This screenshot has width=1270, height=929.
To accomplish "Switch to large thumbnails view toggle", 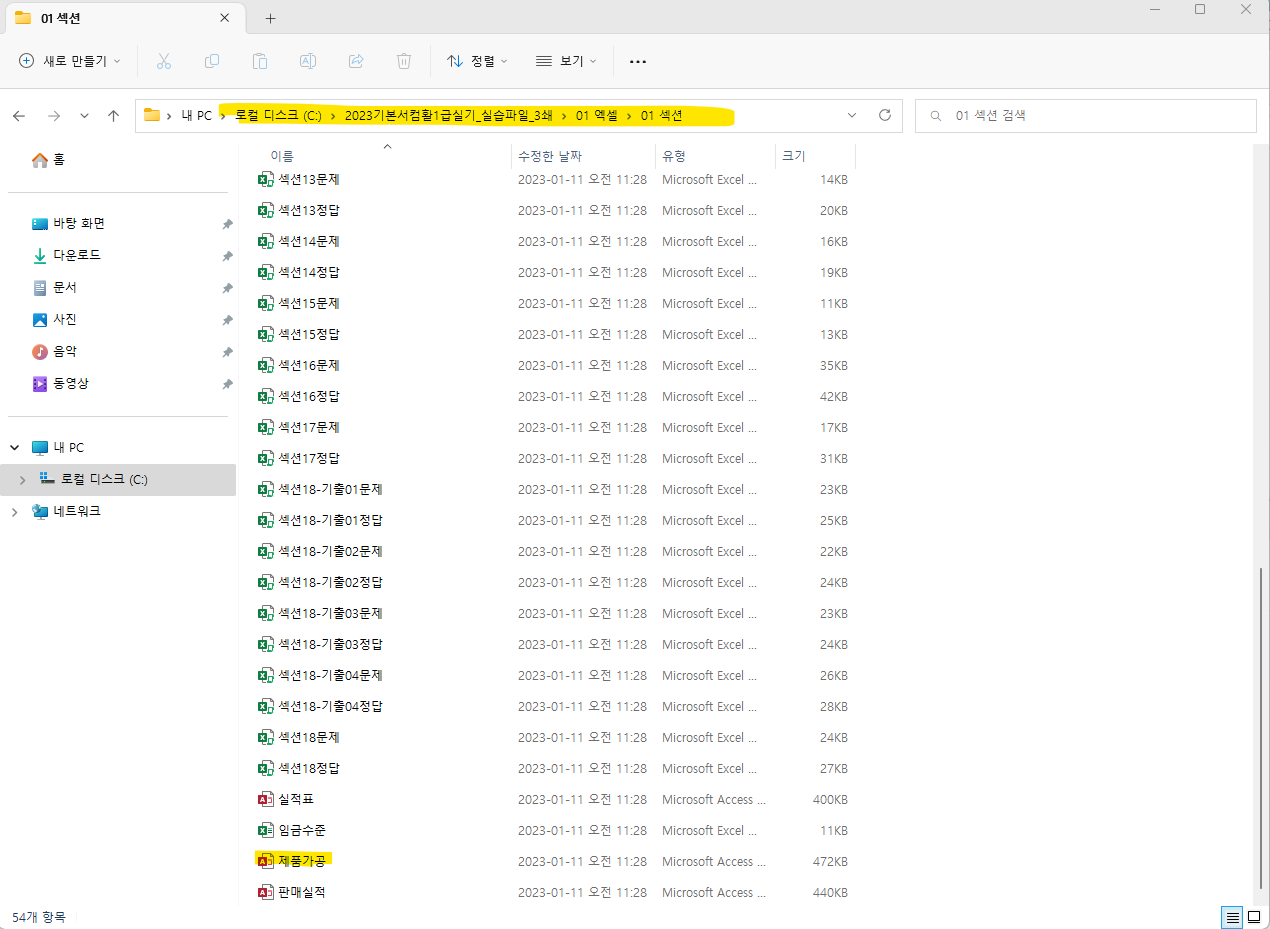I will [x=1253, y=917].
